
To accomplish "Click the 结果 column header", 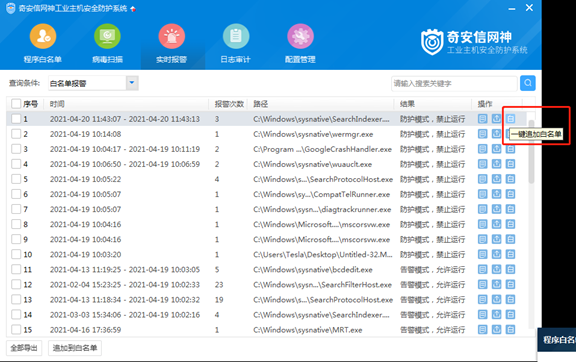I will click(x=407, y=104).
